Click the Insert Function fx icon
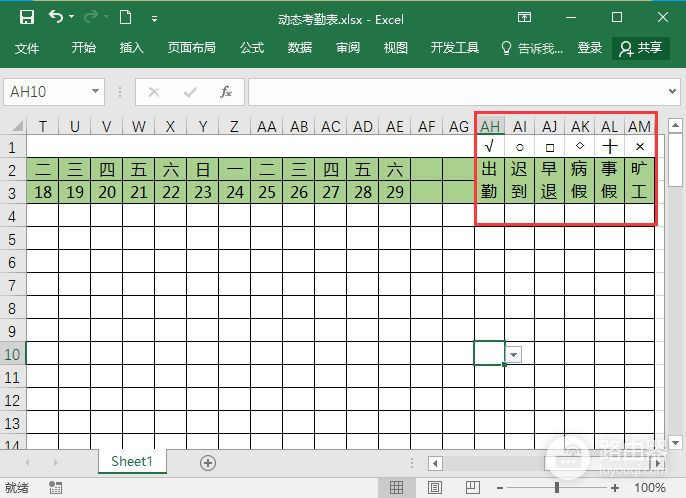Viewport: 686px width, 498px height. [x=226, y=92]
